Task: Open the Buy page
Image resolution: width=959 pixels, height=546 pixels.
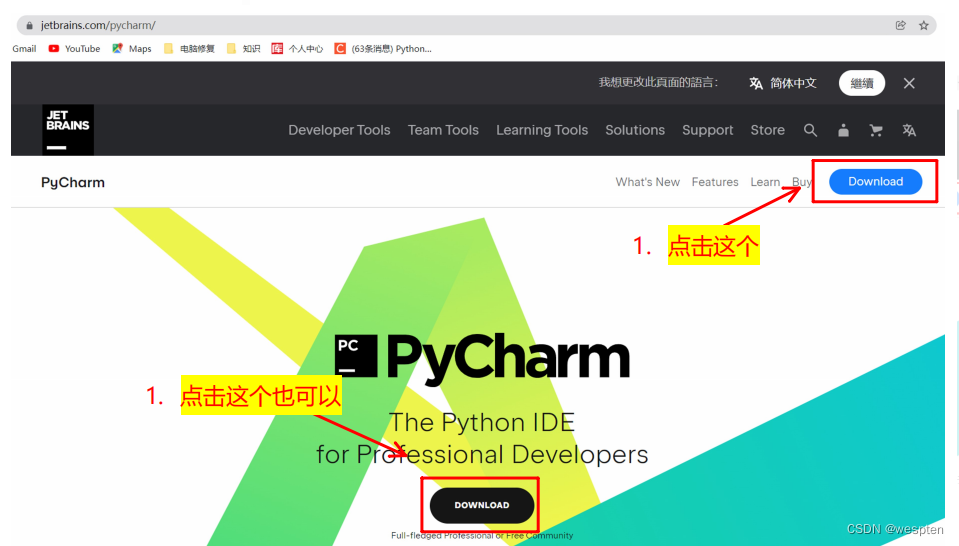Action: (x=802, y=182)
